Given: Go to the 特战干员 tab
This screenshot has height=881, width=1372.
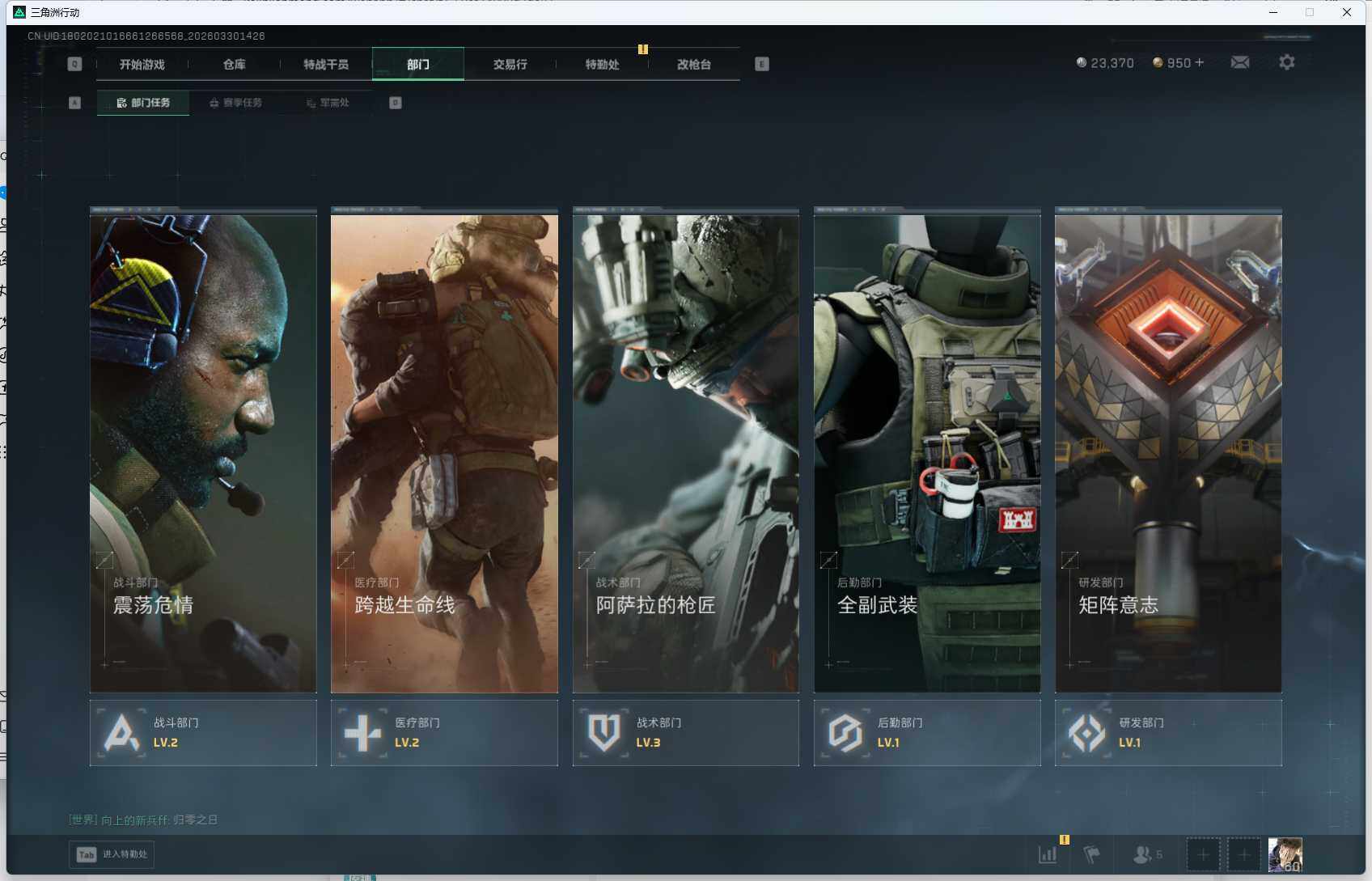Looking at the screenshot, I should (326, 64).
